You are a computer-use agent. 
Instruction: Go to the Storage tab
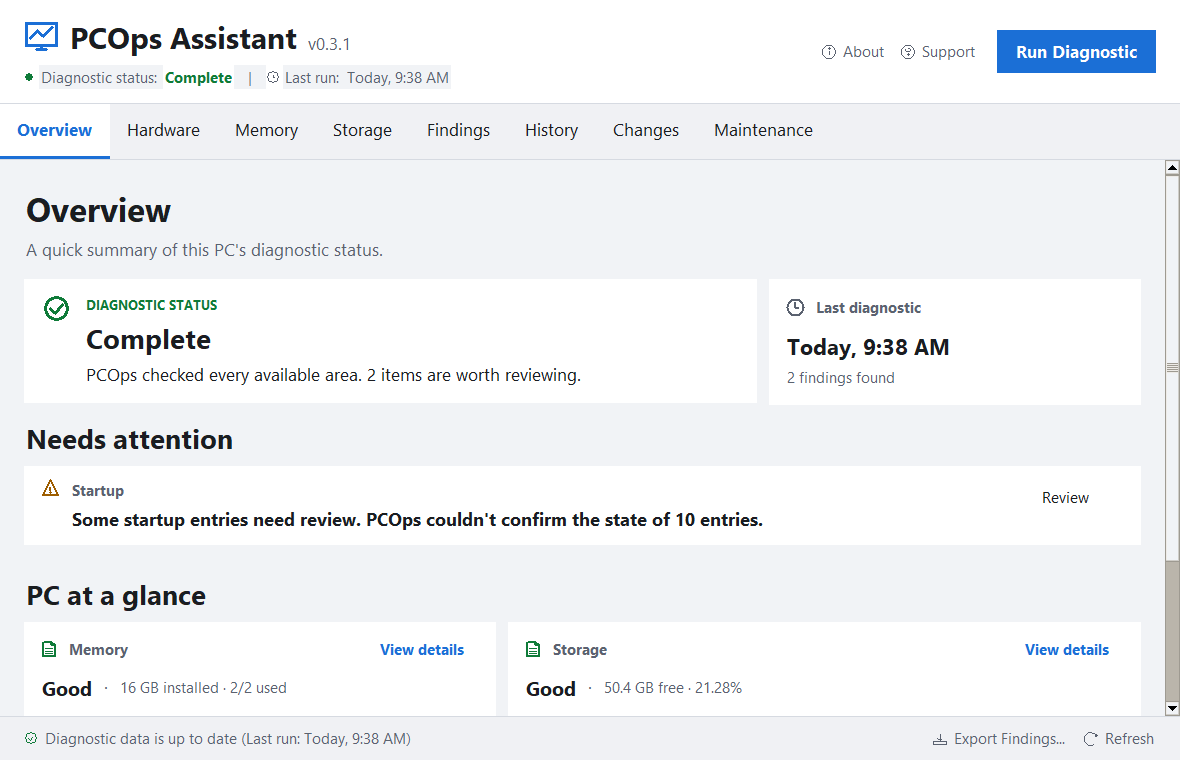coord(362,130)
